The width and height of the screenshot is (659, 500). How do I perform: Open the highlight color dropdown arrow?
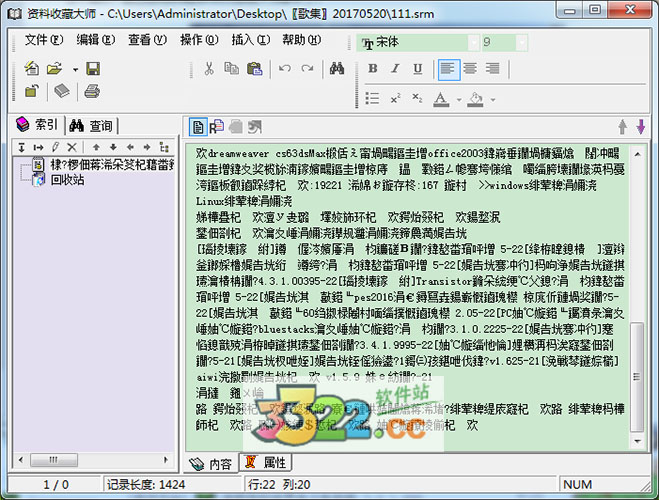point(493,100)
